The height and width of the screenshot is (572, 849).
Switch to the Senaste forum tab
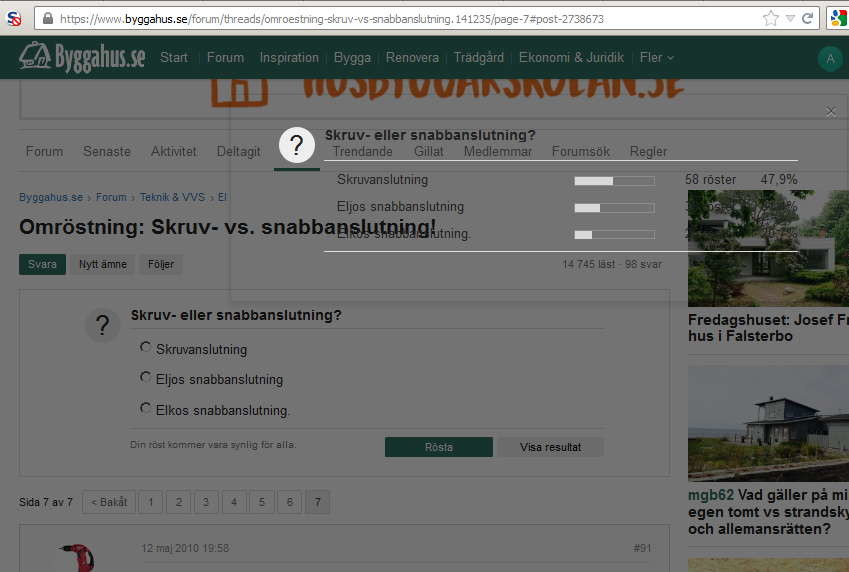click(107, 152)
